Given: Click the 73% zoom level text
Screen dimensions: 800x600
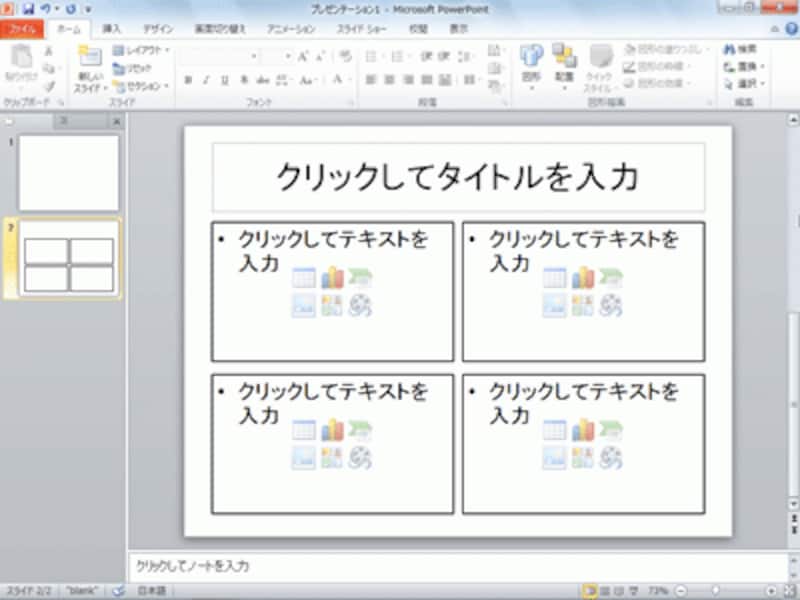Looking at the screenshot, I should pyautogui.click(x=658, y=591).
